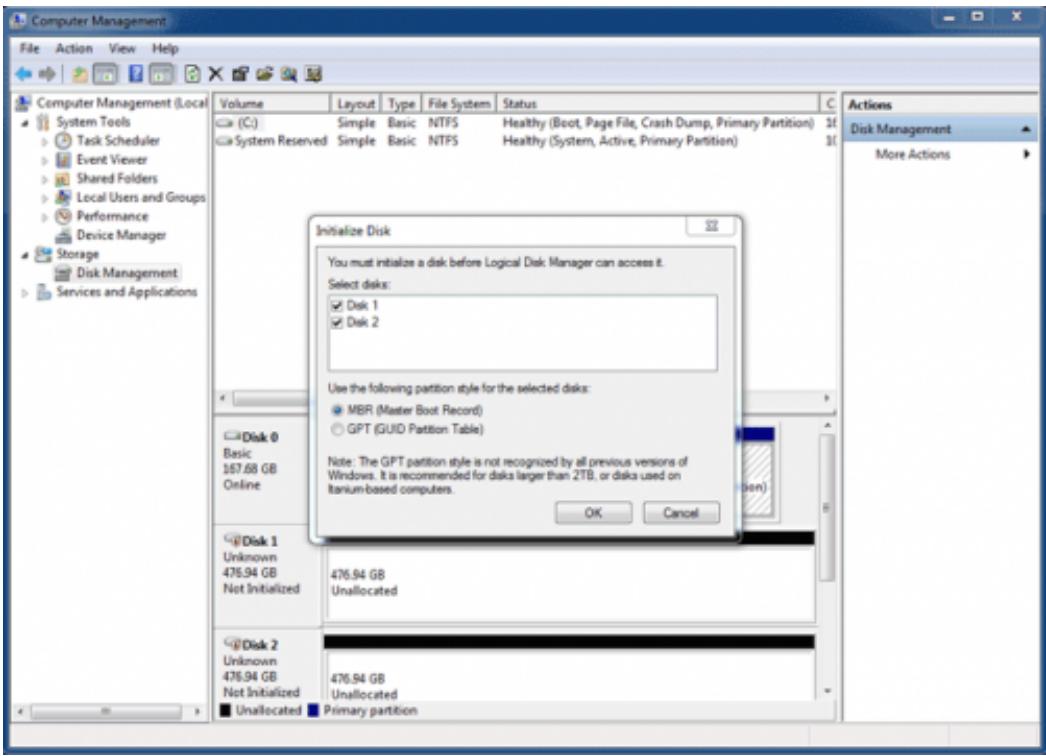The height and width of the screenshot is (756, 1046).
Task: Expand Local Users and Groups arrow
Action: 45,198
